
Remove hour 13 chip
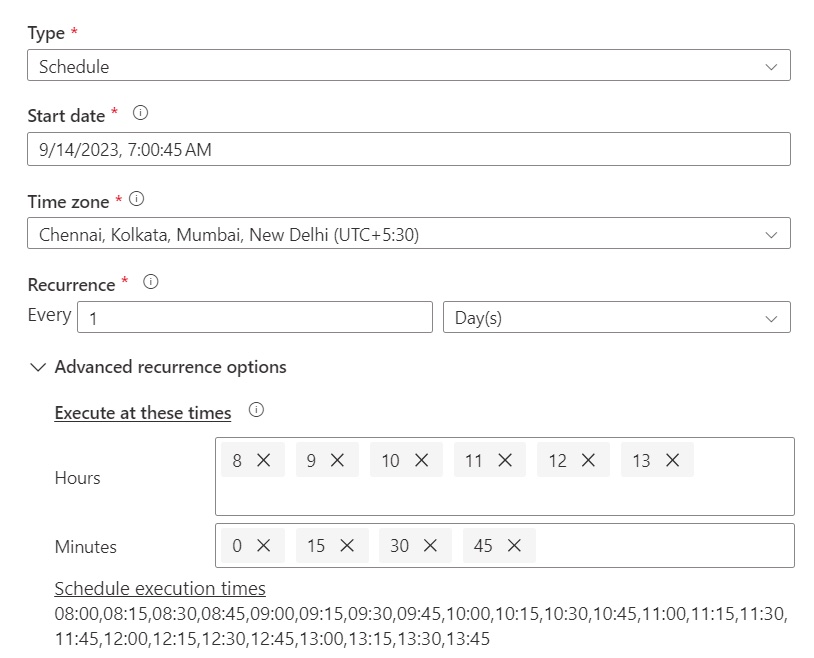672,460
